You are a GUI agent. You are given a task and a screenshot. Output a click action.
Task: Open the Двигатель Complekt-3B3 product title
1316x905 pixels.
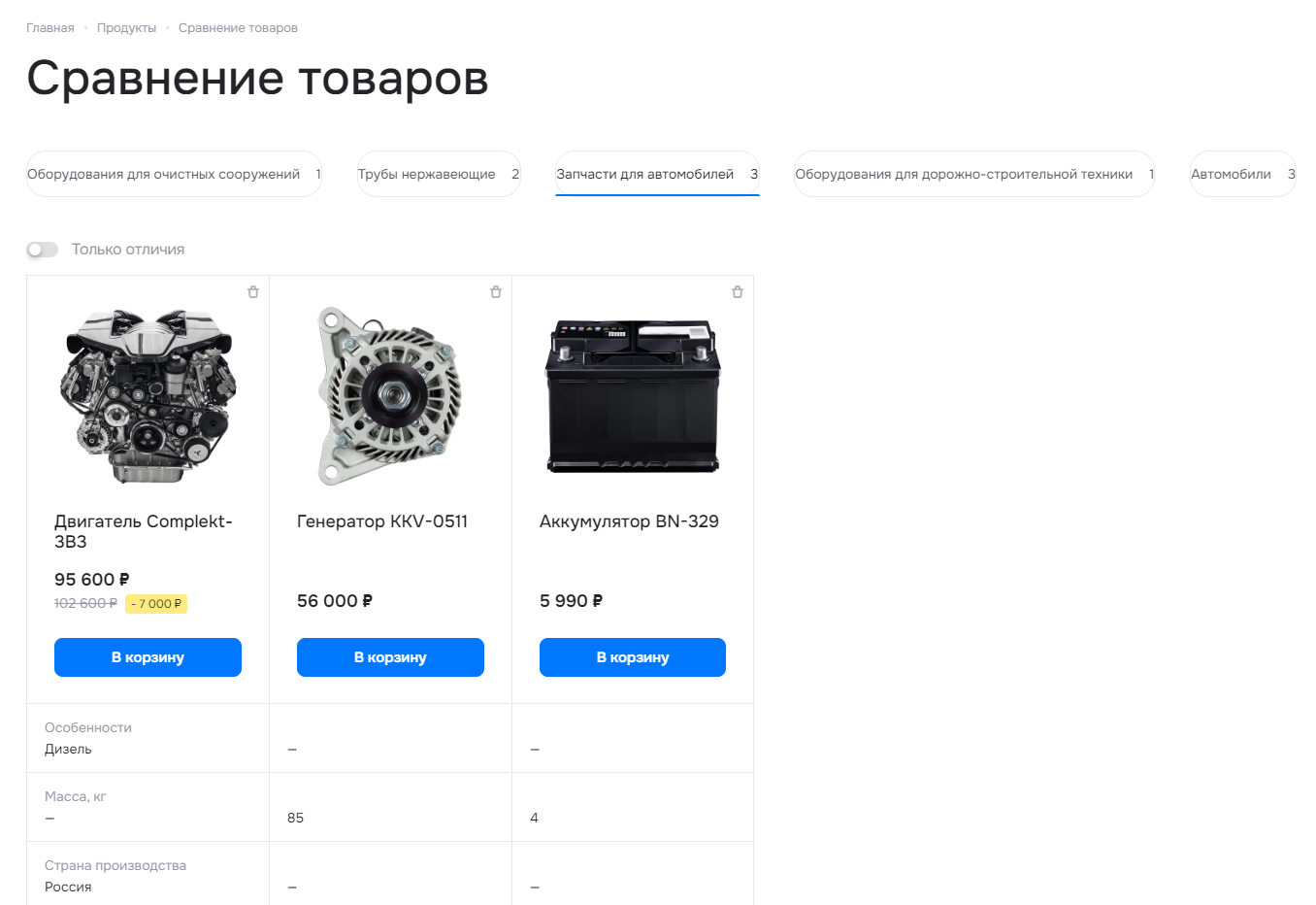[144, 531]
